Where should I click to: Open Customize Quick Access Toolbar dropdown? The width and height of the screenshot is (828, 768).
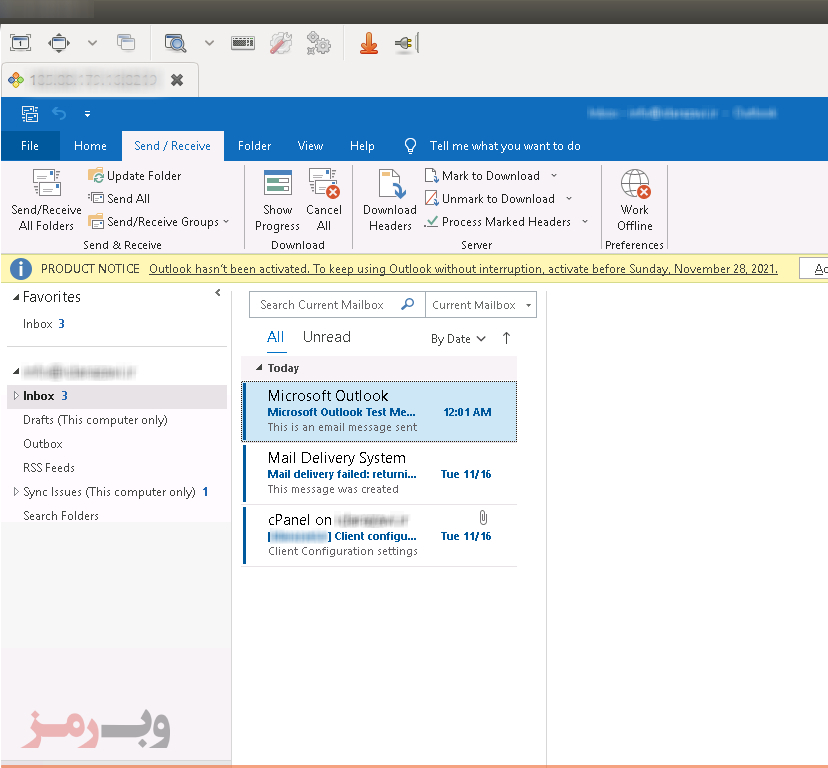pos(88,114)
